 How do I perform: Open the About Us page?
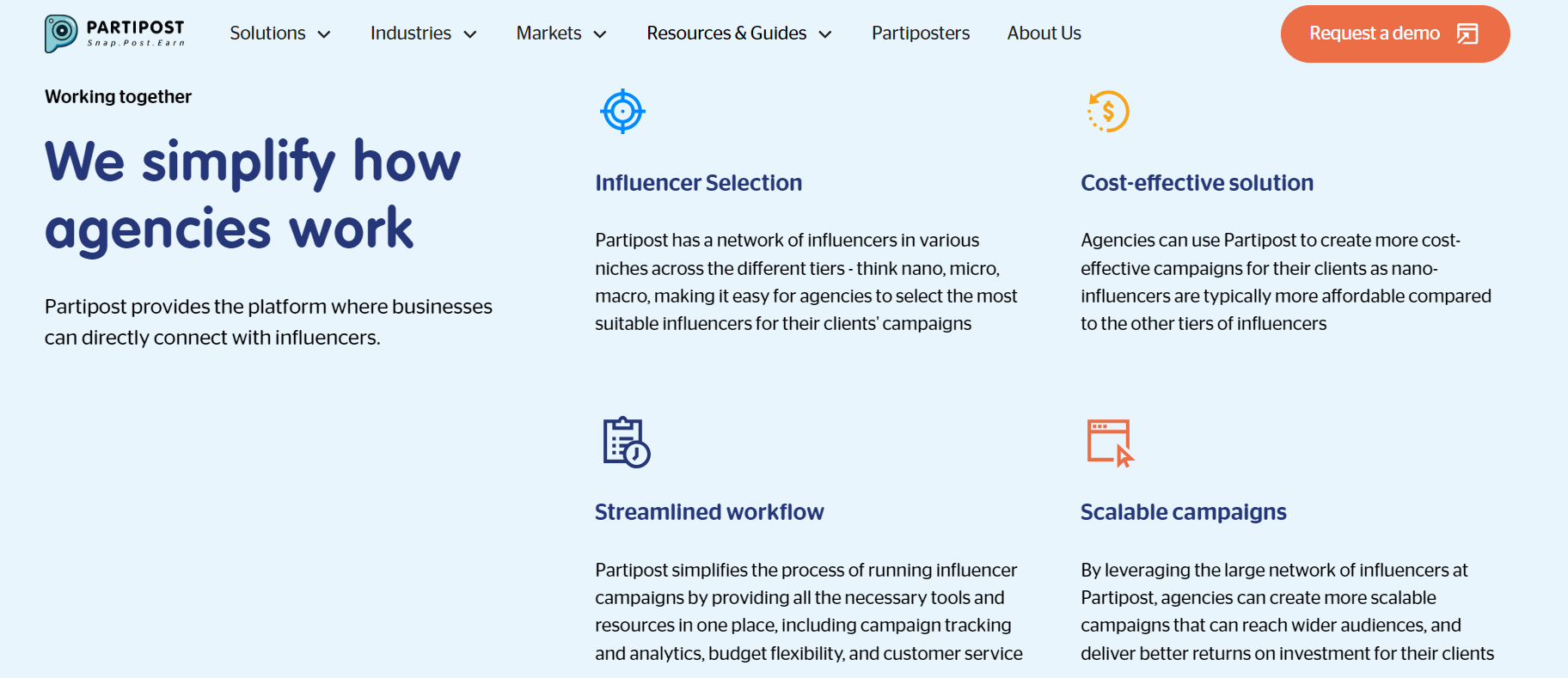pos(1044,34)
